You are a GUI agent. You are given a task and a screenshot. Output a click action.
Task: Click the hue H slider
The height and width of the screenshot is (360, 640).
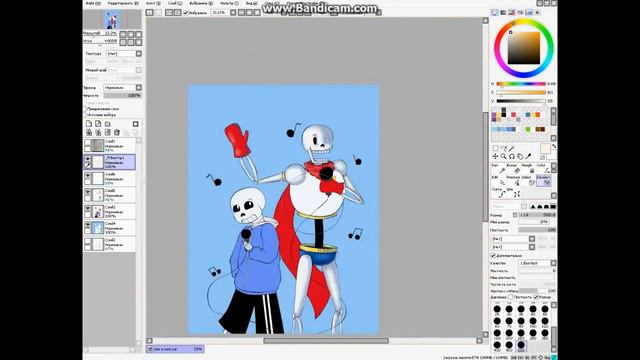tap(521, 84)
